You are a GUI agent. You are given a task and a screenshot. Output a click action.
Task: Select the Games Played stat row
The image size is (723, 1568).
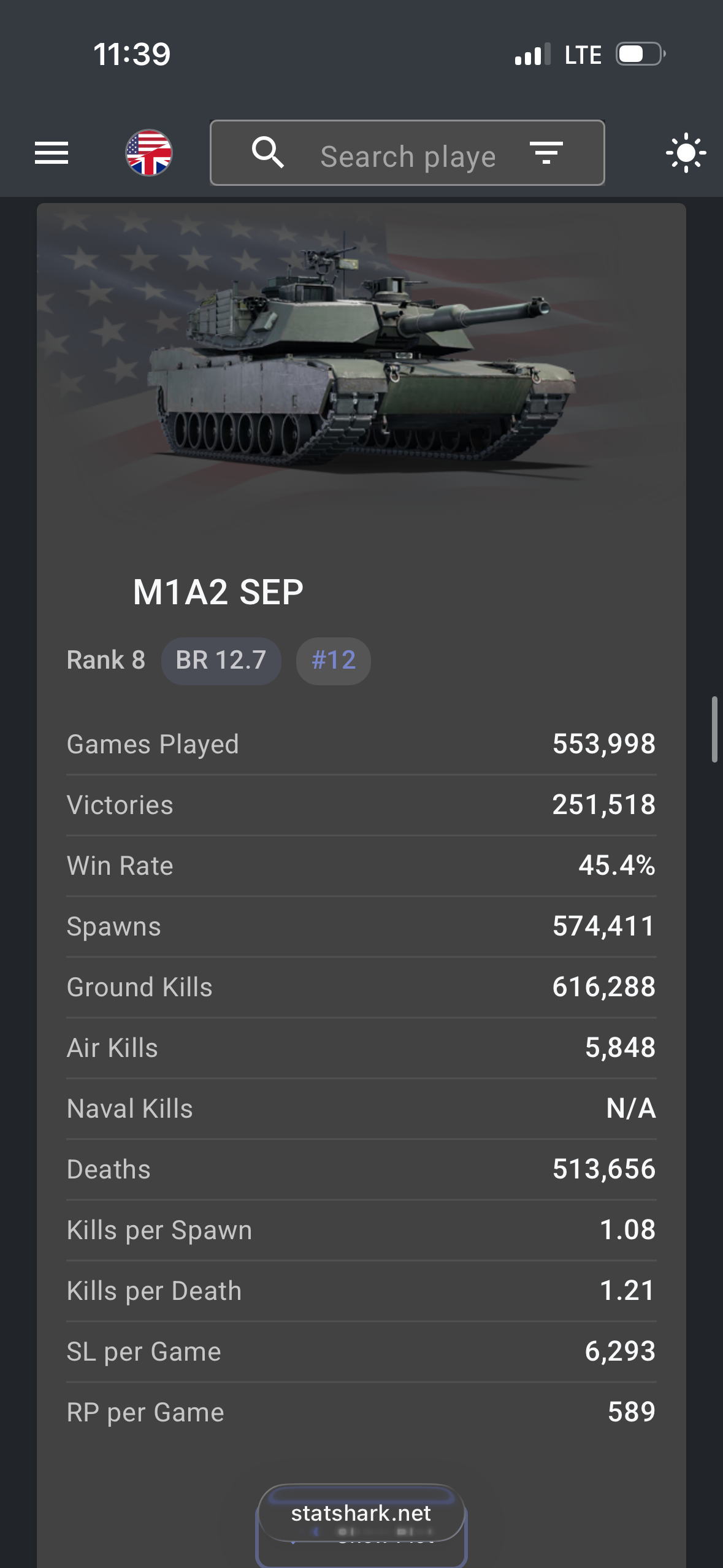coord(361,744)
